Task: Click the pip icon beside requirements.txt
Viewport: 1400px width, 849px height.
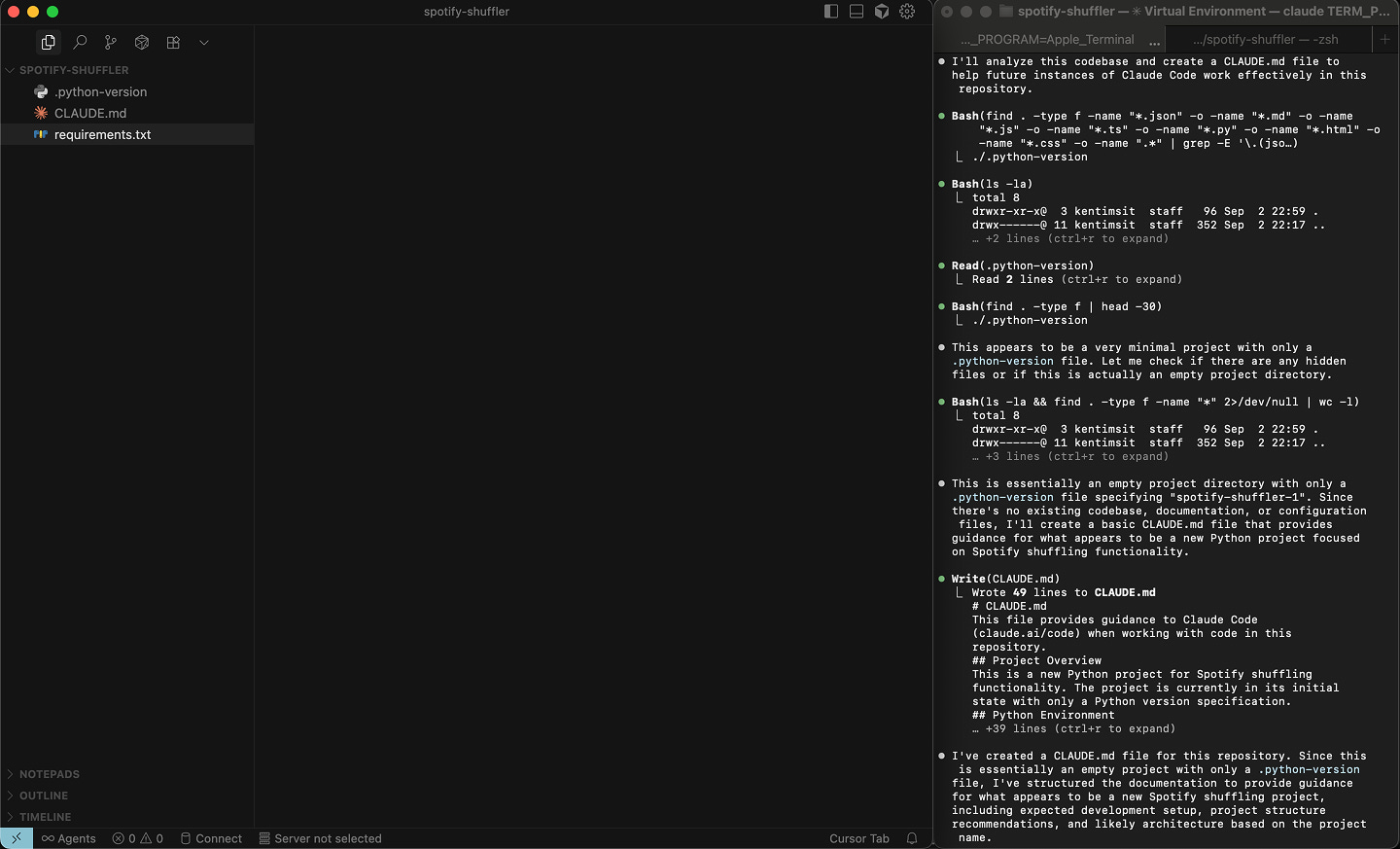Action: pos(41,134)
